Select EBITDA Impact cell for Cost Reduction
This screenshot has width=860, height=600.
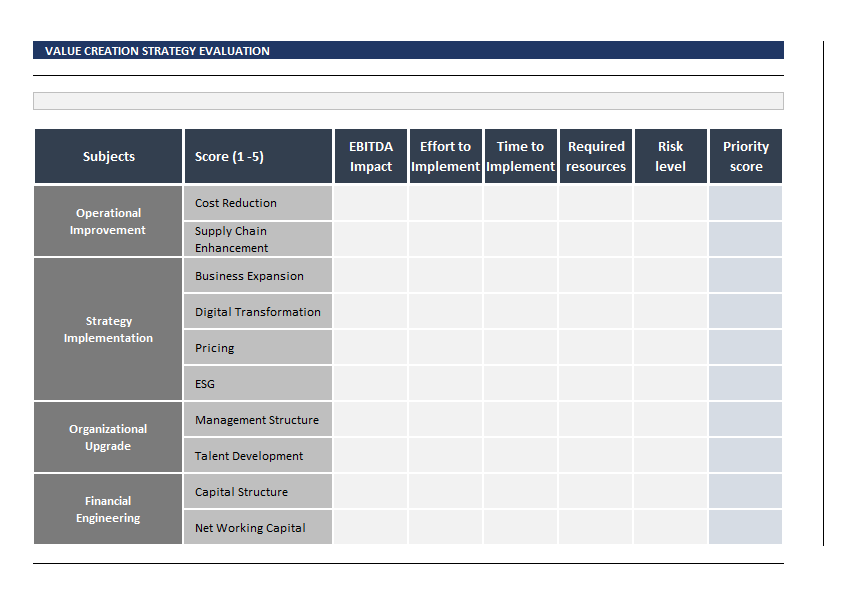(371, 203)
